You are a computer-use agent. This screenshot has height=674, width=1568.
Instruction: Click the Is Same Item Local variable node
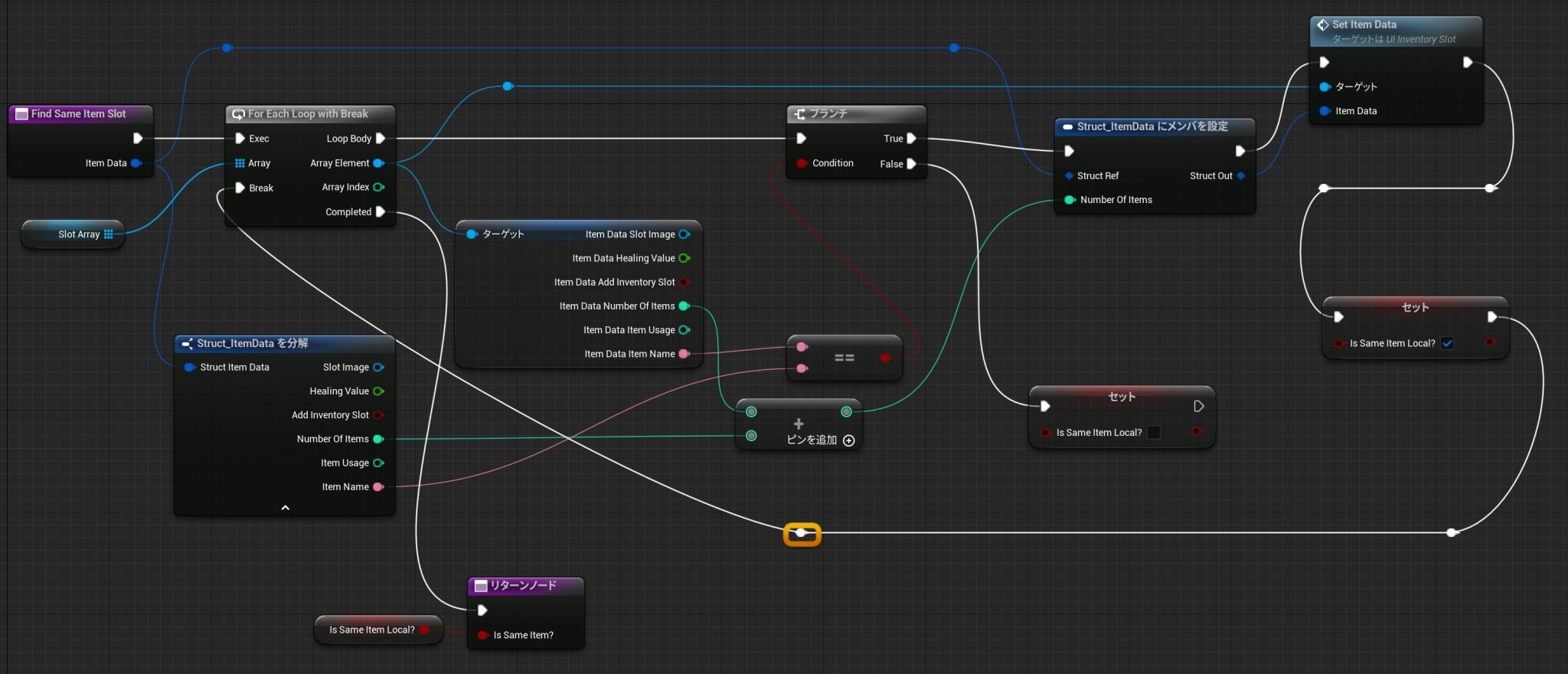pos(372,630)
